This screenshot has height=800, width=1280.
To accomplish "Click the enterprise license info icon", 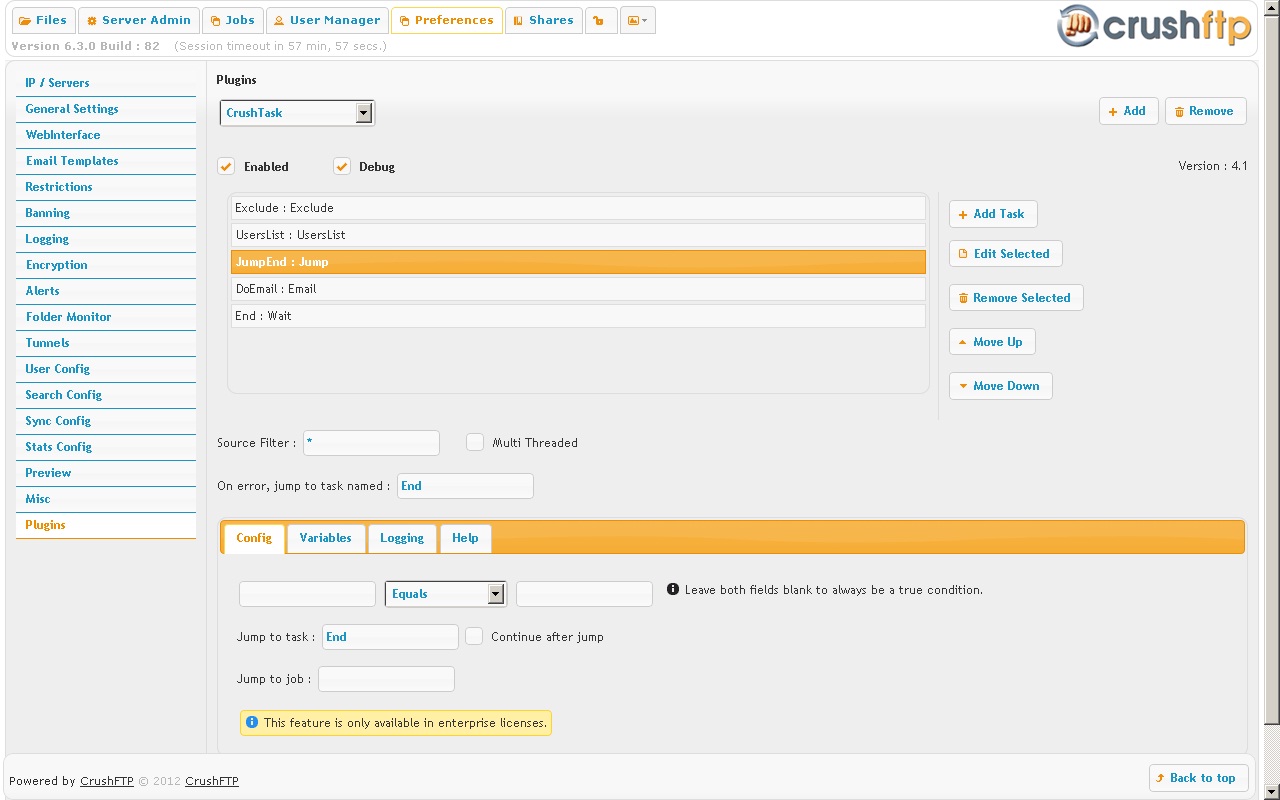I will [x=252, y=722].
